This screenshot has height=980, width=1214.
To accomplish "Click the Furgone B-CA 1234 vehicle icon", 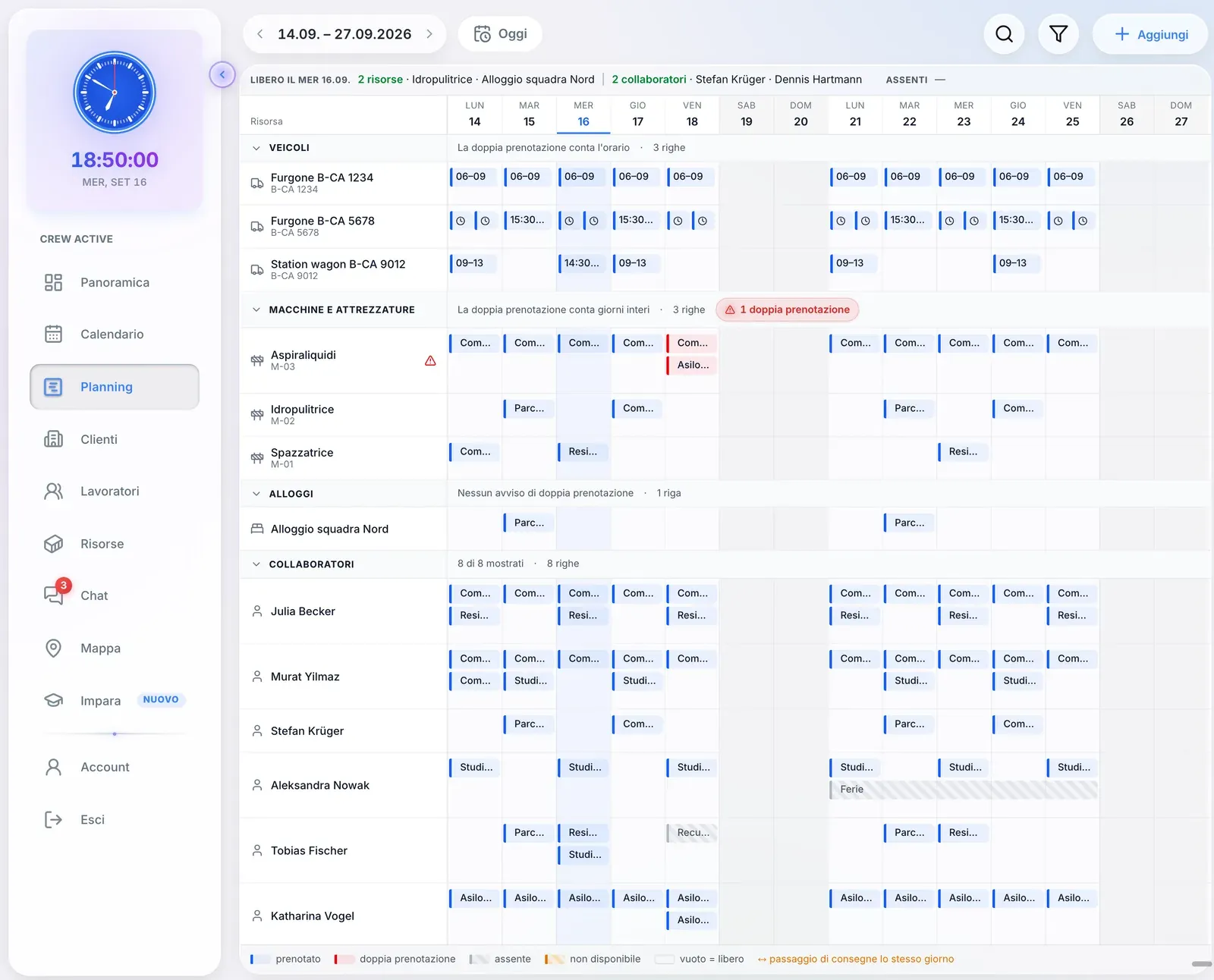I will tap(257, 183).
